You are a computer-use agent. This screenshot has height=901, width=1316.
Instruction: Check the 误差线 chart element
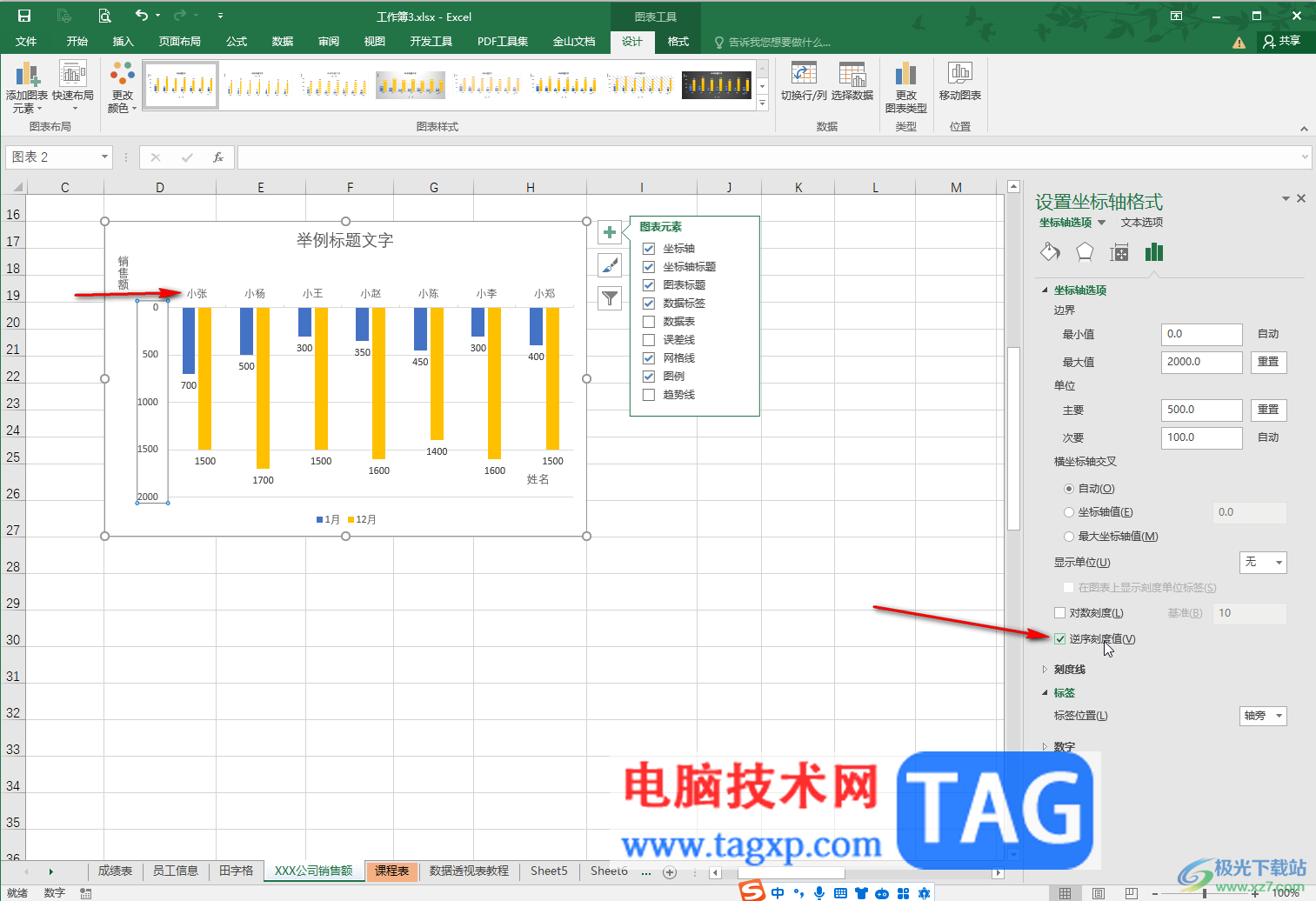[649, 340]
